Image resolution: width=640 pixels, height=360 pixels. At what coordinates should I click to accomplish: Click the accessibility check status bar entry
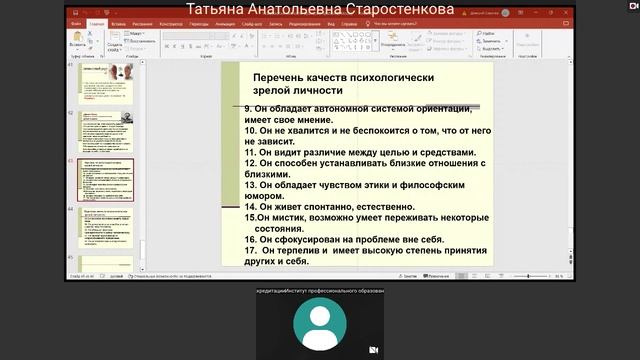click(x=170, y=276)
